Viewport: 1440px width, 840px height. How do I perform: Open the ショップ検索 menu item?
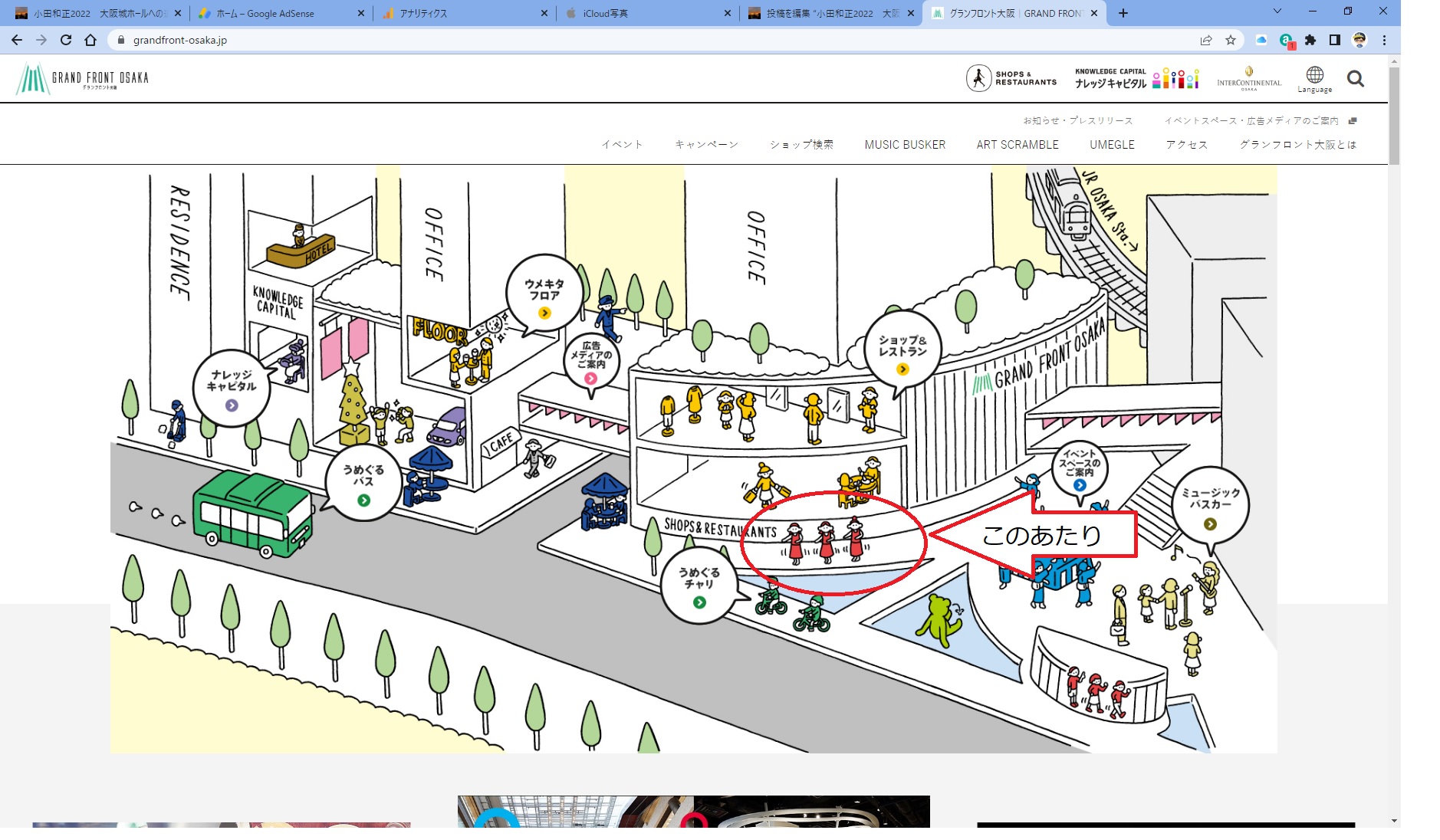(801, 145)
